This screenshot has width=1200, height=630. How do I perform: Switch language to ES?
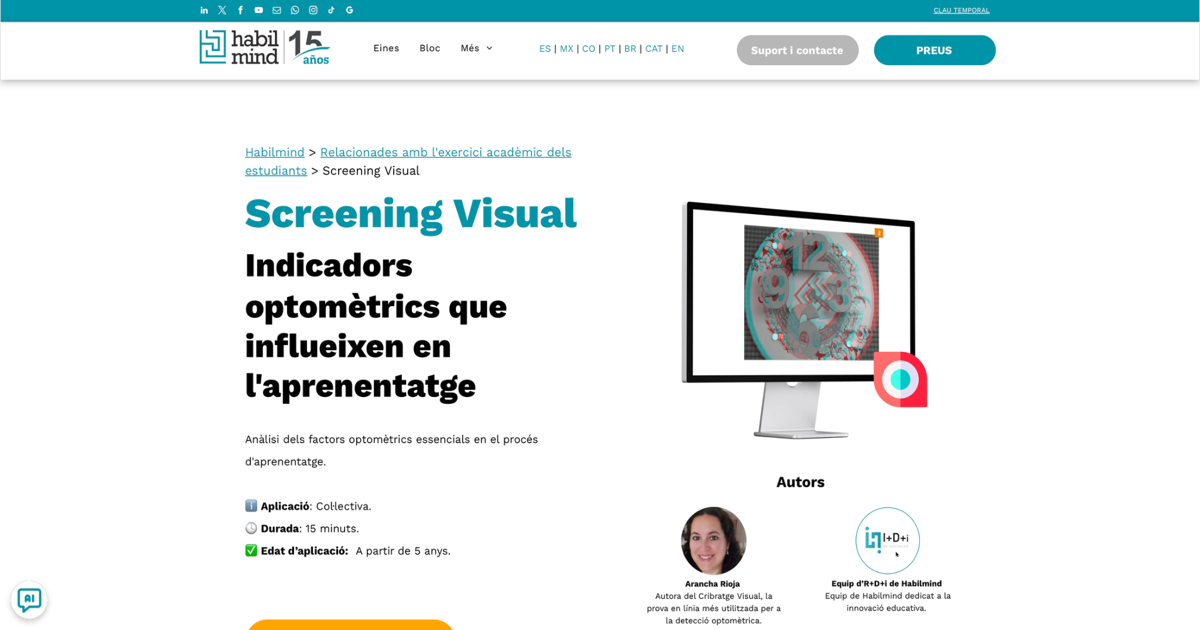tap(545, 48)
